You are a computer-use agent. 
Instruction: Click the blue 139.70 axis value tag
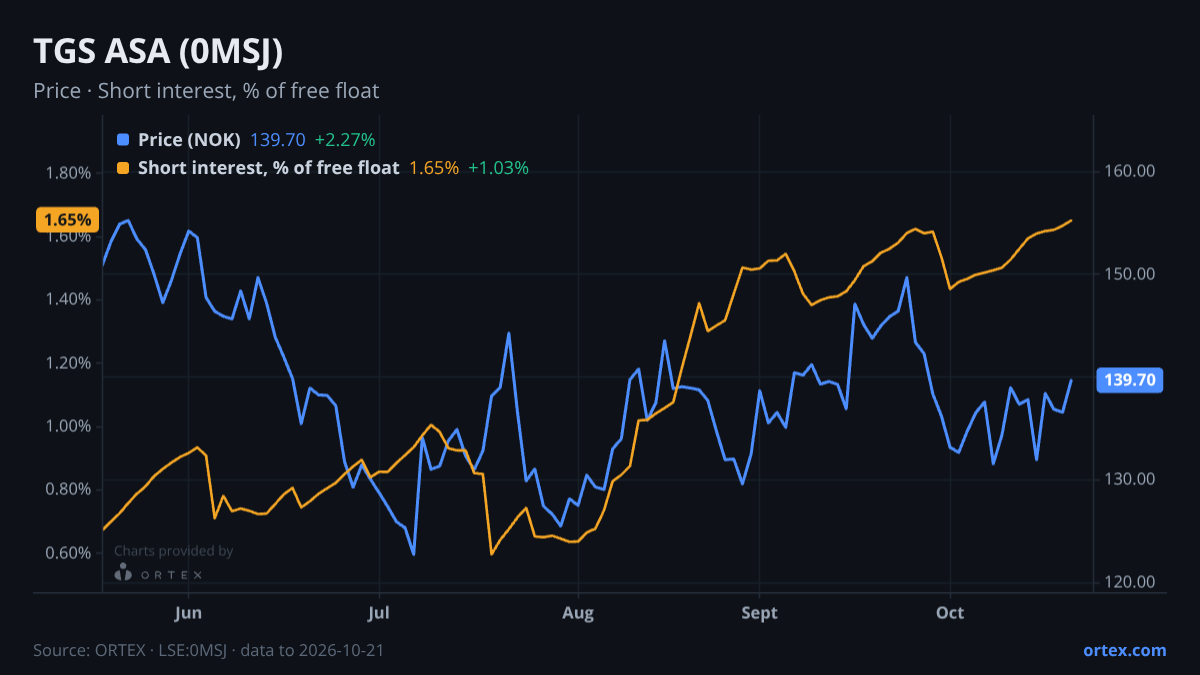pos(1131,380)
